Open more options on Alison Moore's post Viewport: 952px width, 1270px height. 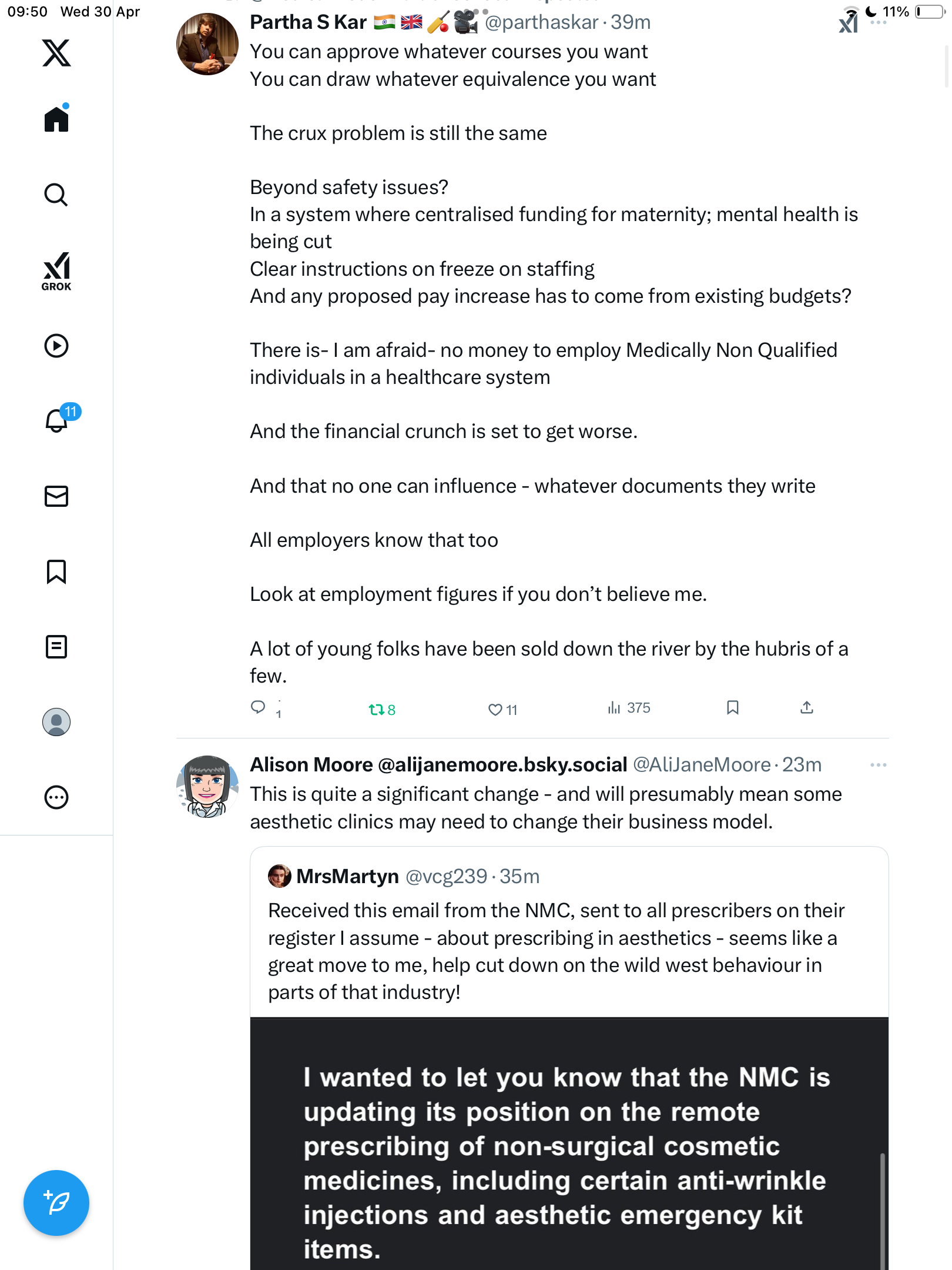coord(879,765)
